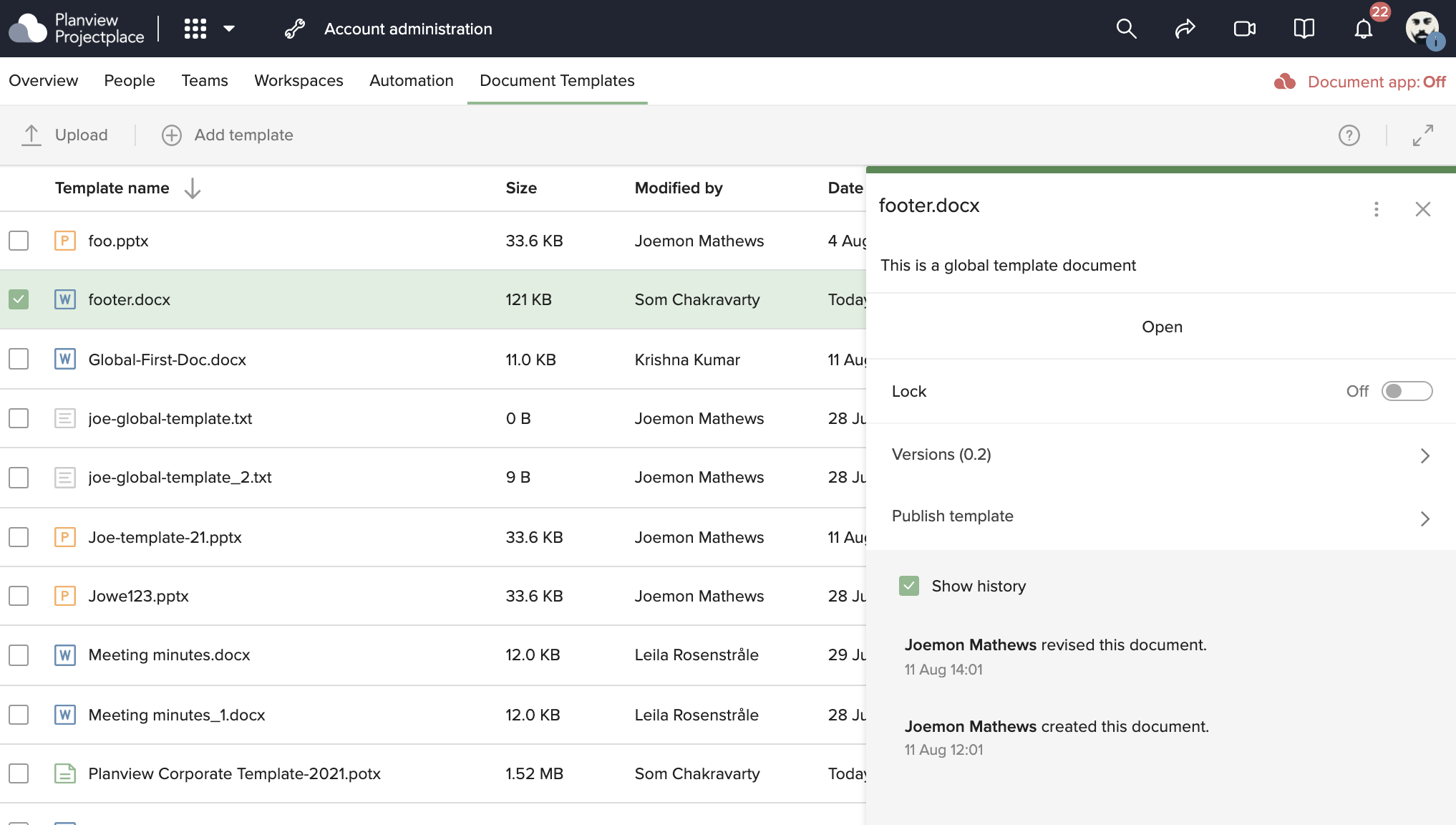Click the template icon for Planview Corporate Template-2021.potx

tap(65, 773)
